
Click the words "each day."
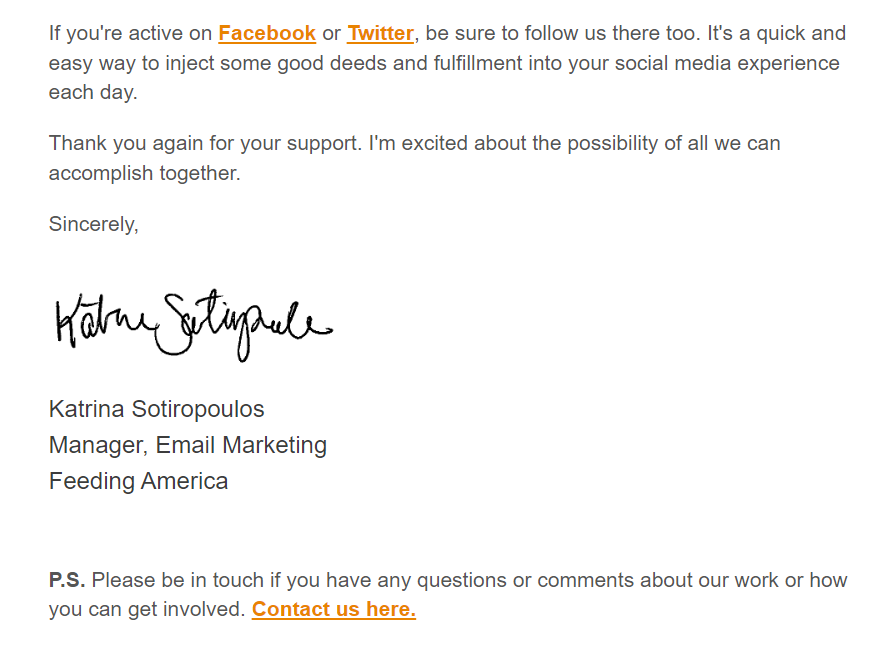coord(92,93)
